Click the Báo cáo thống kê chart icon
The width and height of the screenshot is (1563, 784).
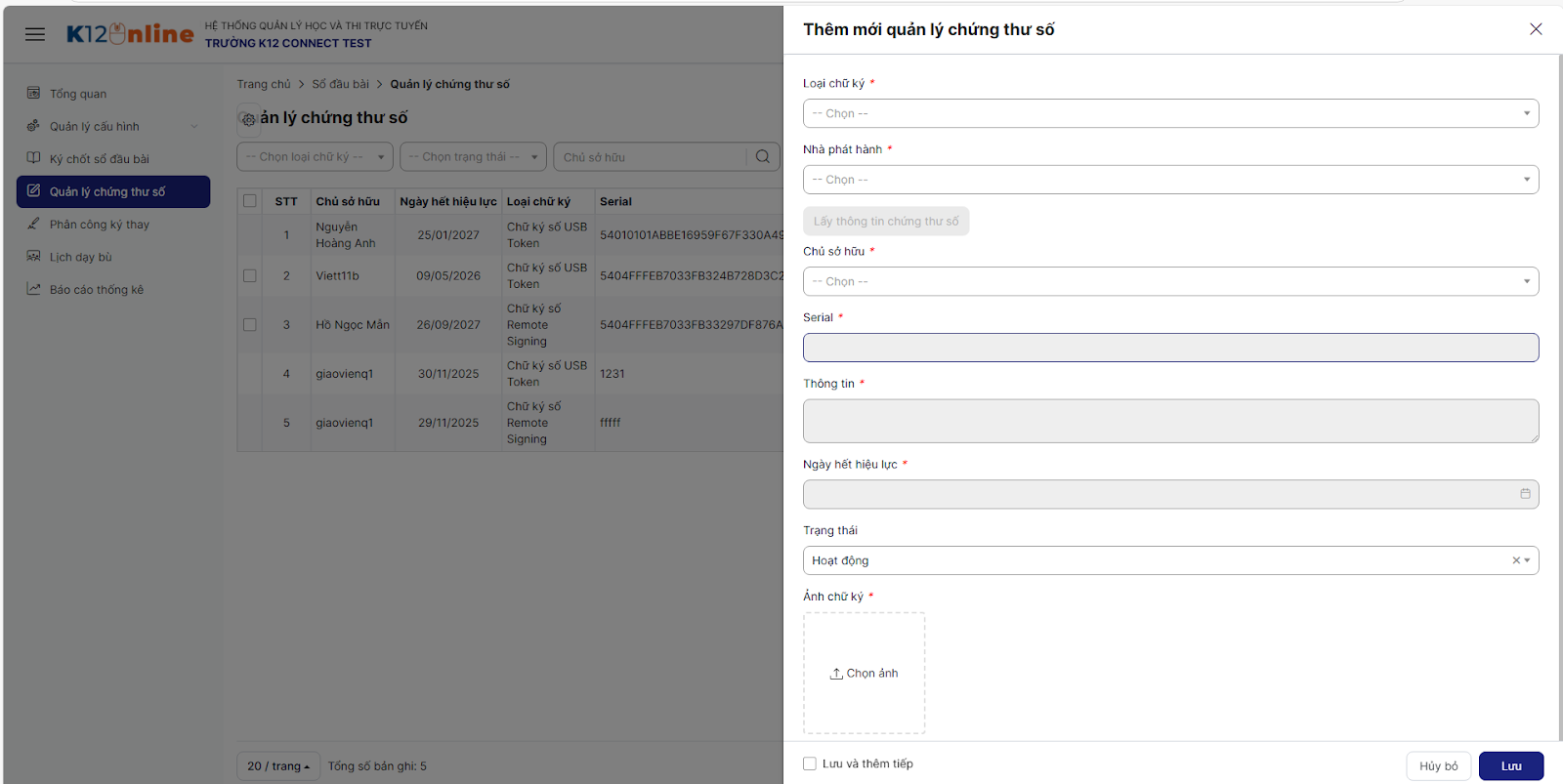(x=33, y=289)
